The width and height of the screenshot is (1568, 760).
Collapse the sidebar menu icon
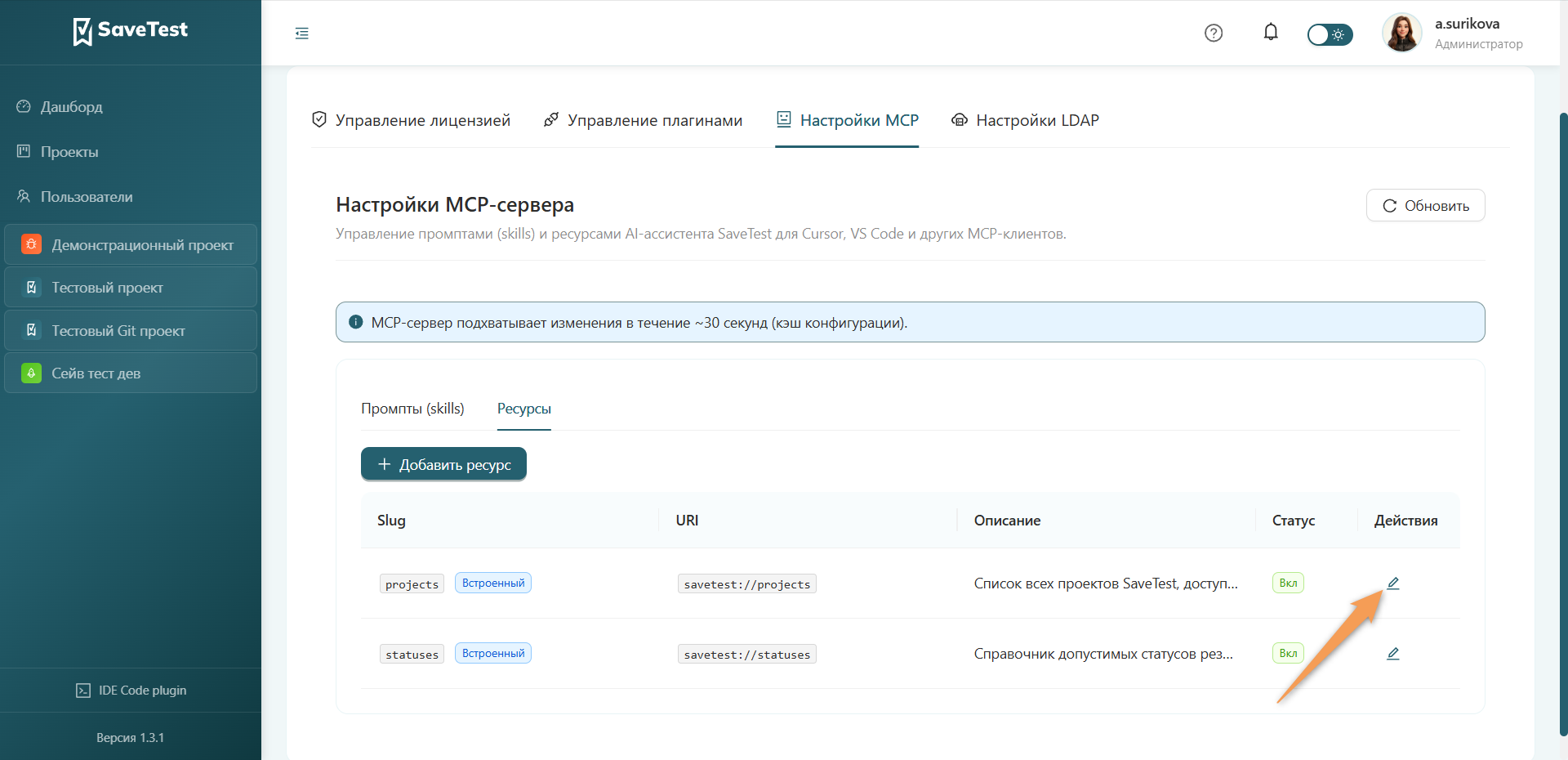tap(302, 34)
